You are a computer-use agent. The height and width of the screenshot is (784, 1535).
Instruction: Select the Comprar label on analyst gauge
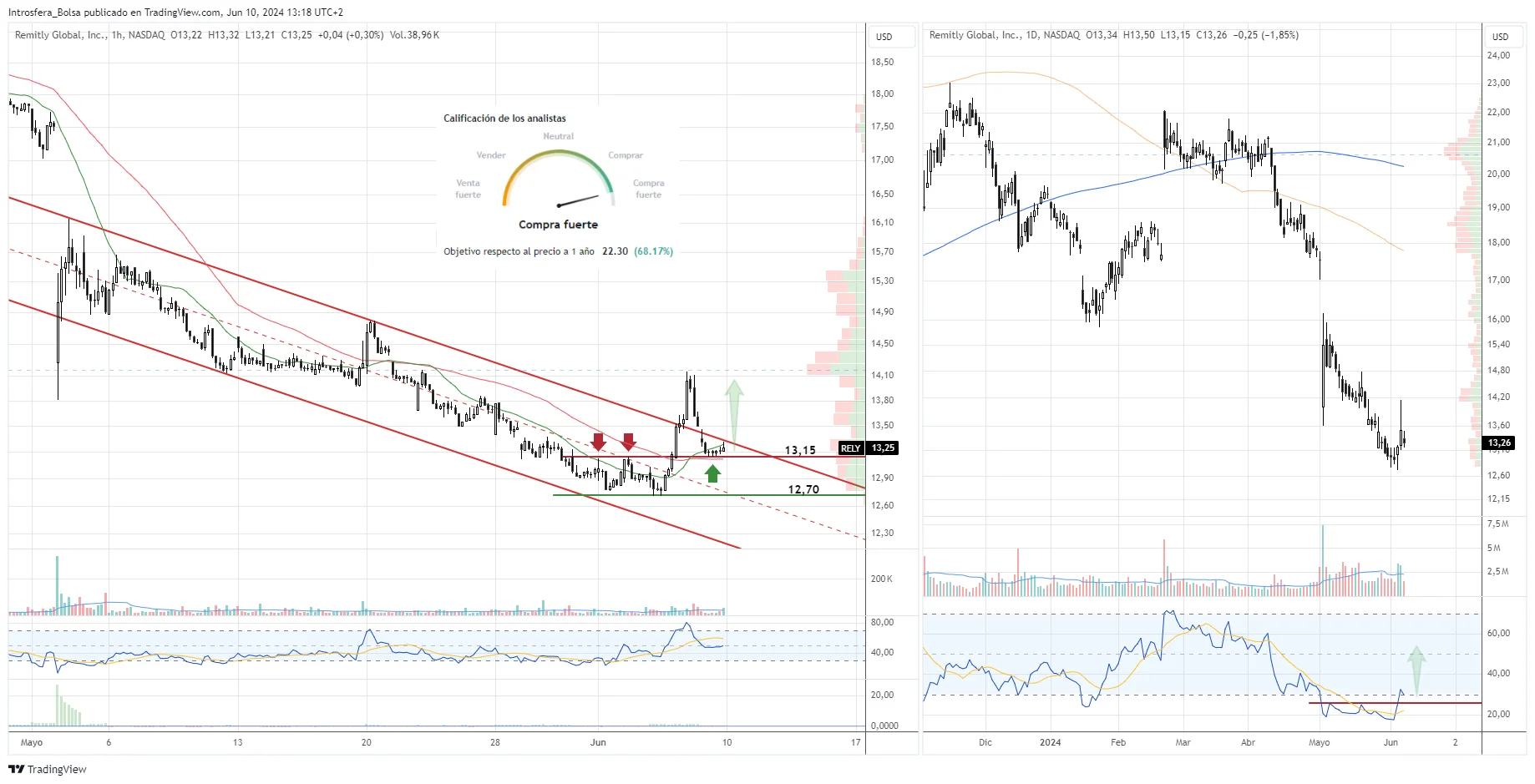626,155
